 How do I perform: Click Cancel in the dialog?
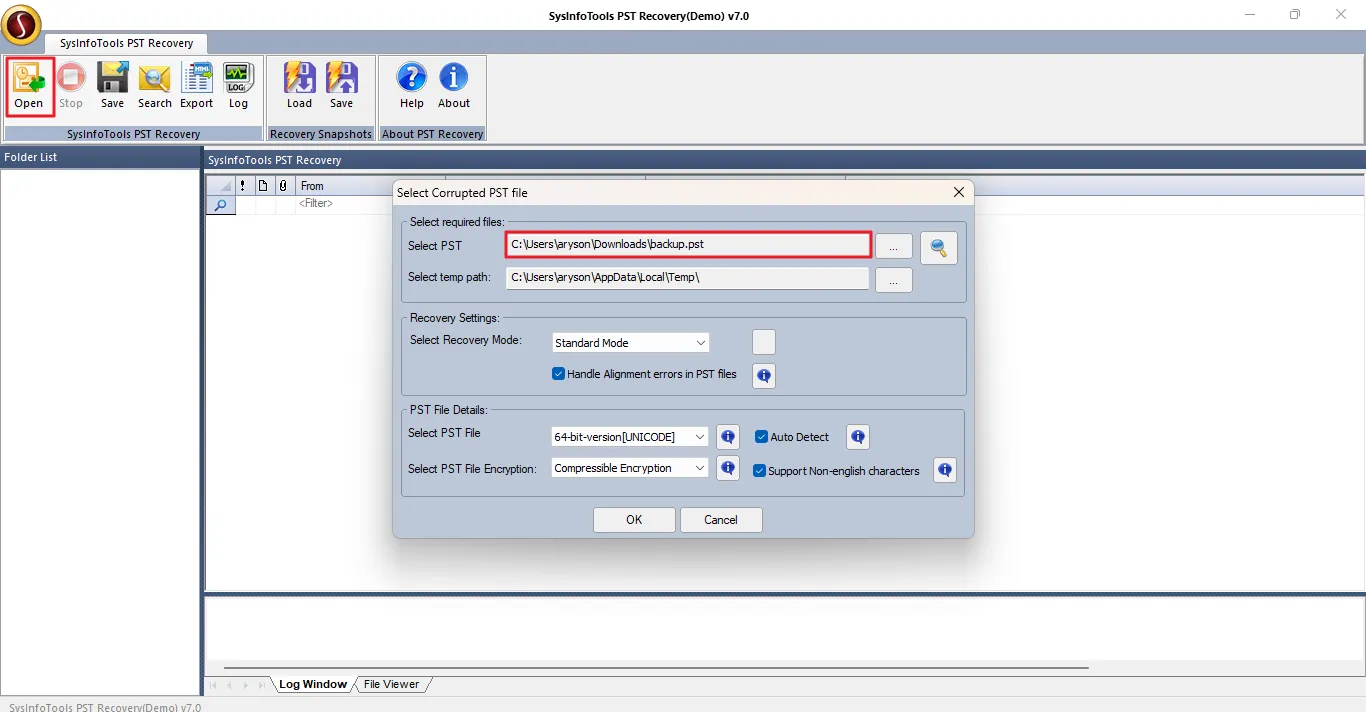click(721, 520)
